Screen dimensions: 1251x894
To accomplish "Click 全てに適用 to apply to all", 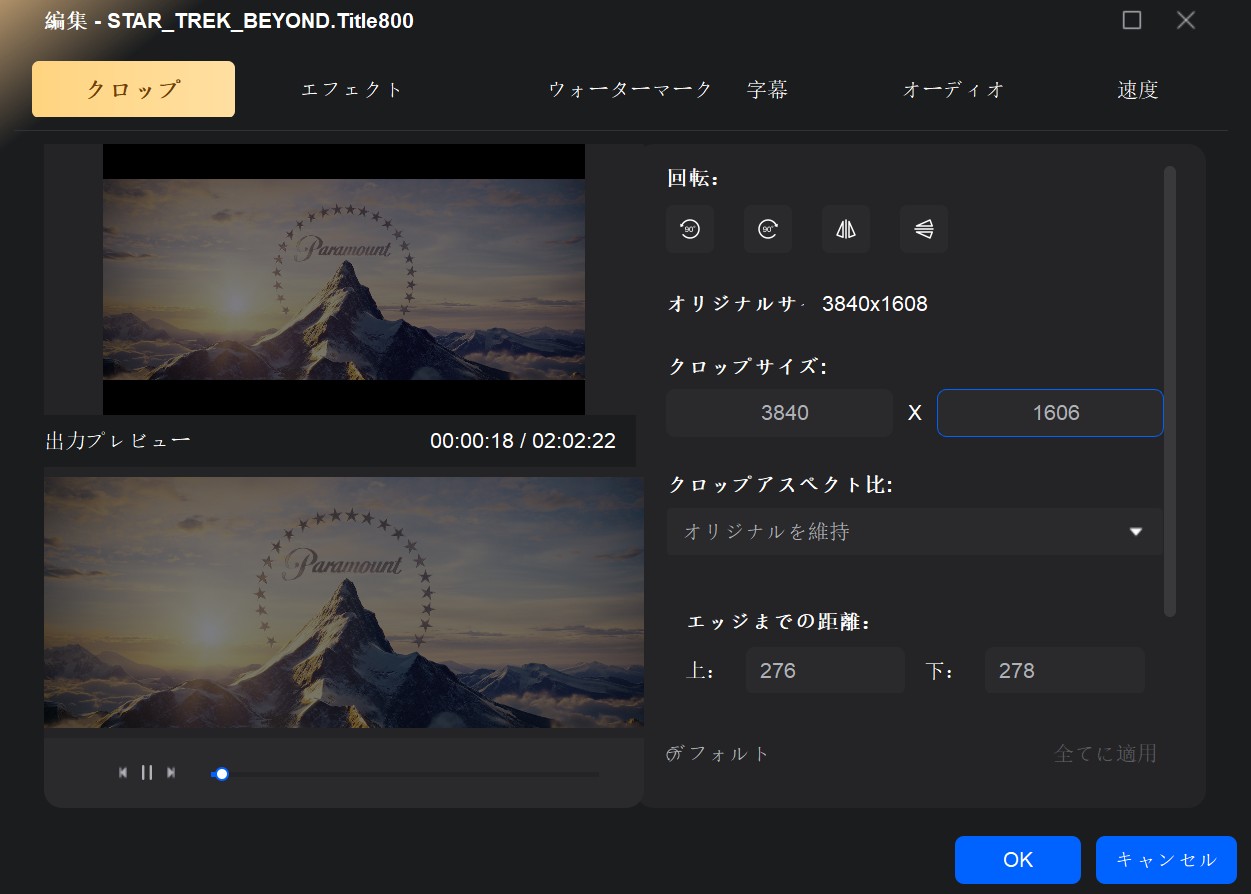I will [1105, 753].
